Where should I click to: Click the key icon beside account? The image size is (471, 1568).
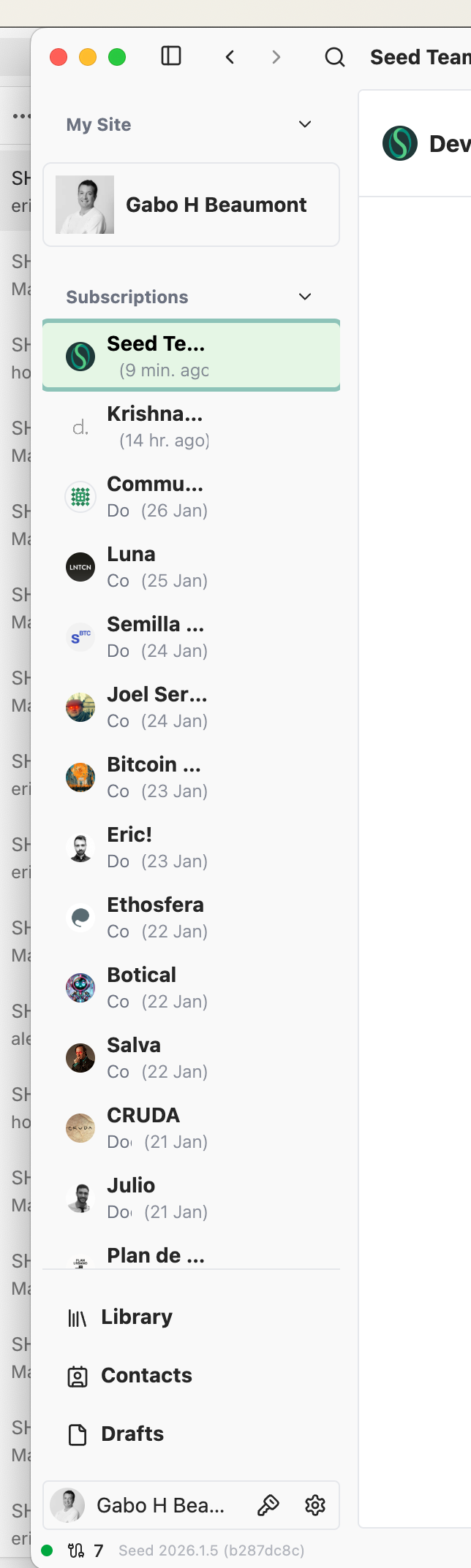click(268, 1505)
